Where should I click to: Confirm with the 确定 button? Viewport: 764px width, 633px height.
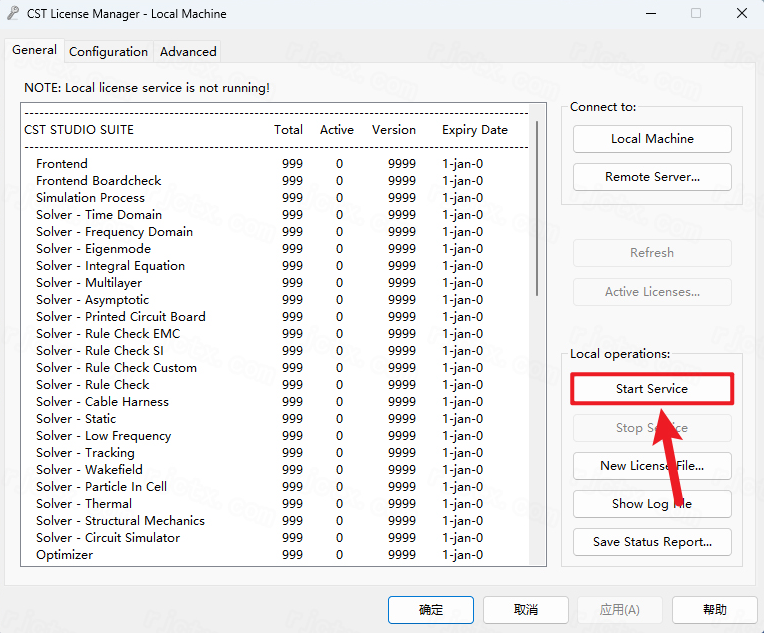(430, 609)
